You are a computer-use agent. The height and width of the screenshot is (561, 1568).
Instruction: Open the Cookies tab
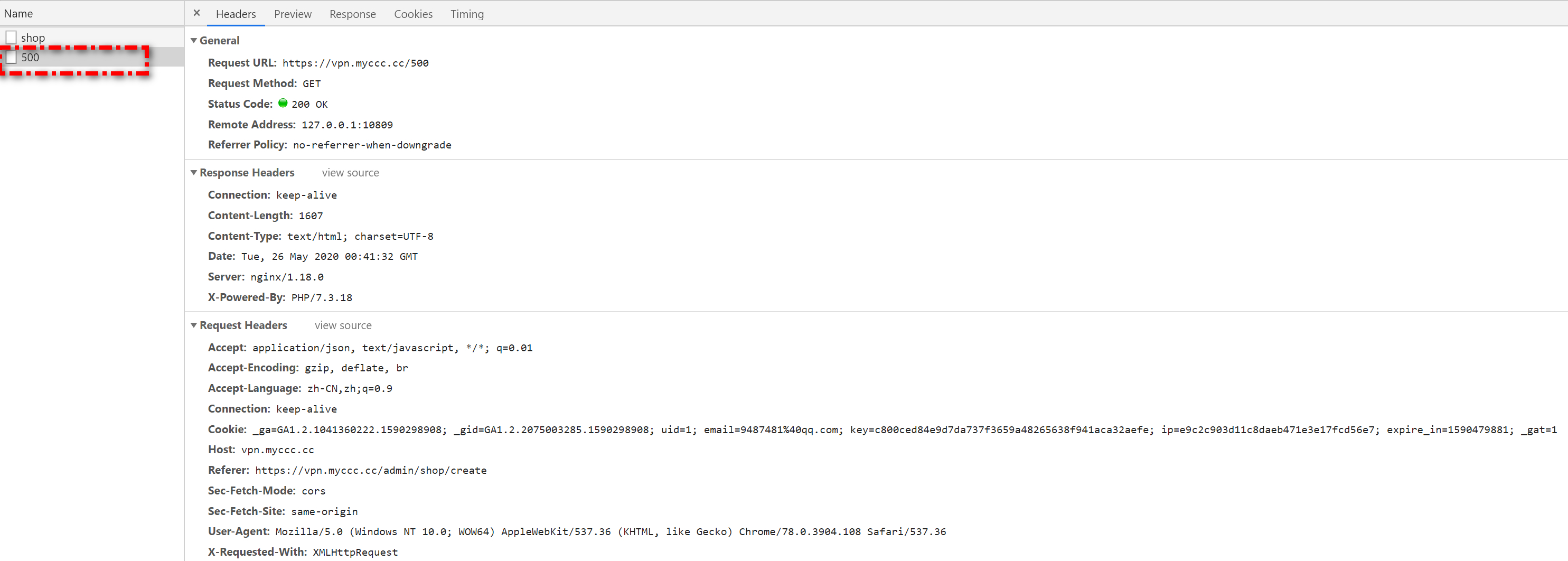point(414,14)
